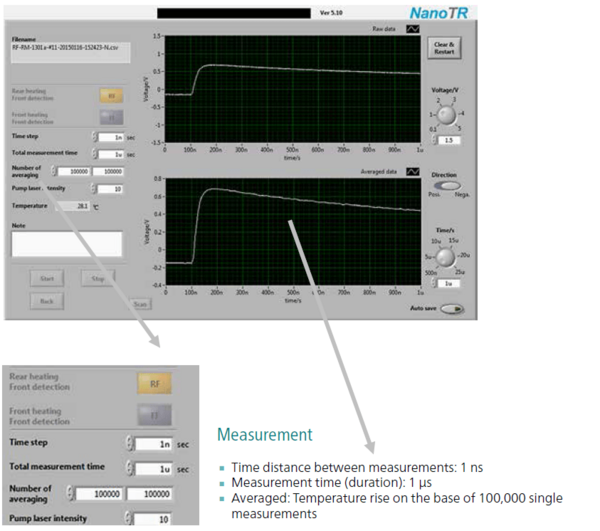Click the Ver 5.10 version label
This screenshot has height=531, width=600.
click(331, 13)
